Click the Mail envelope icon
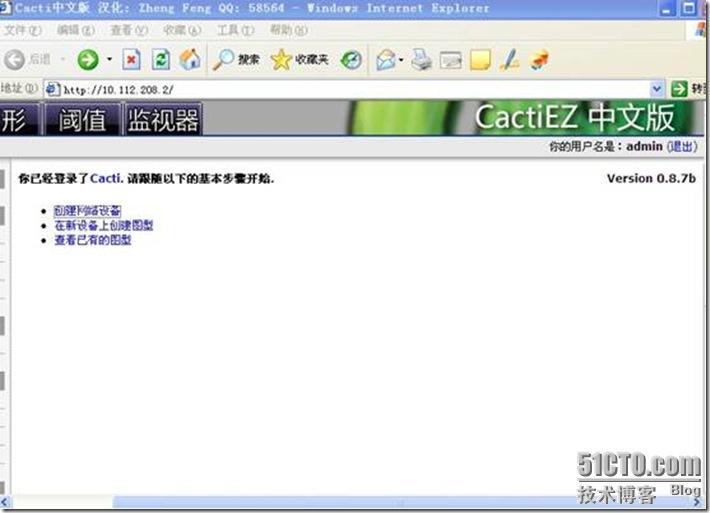710x513 pixels. pos(386,60)
